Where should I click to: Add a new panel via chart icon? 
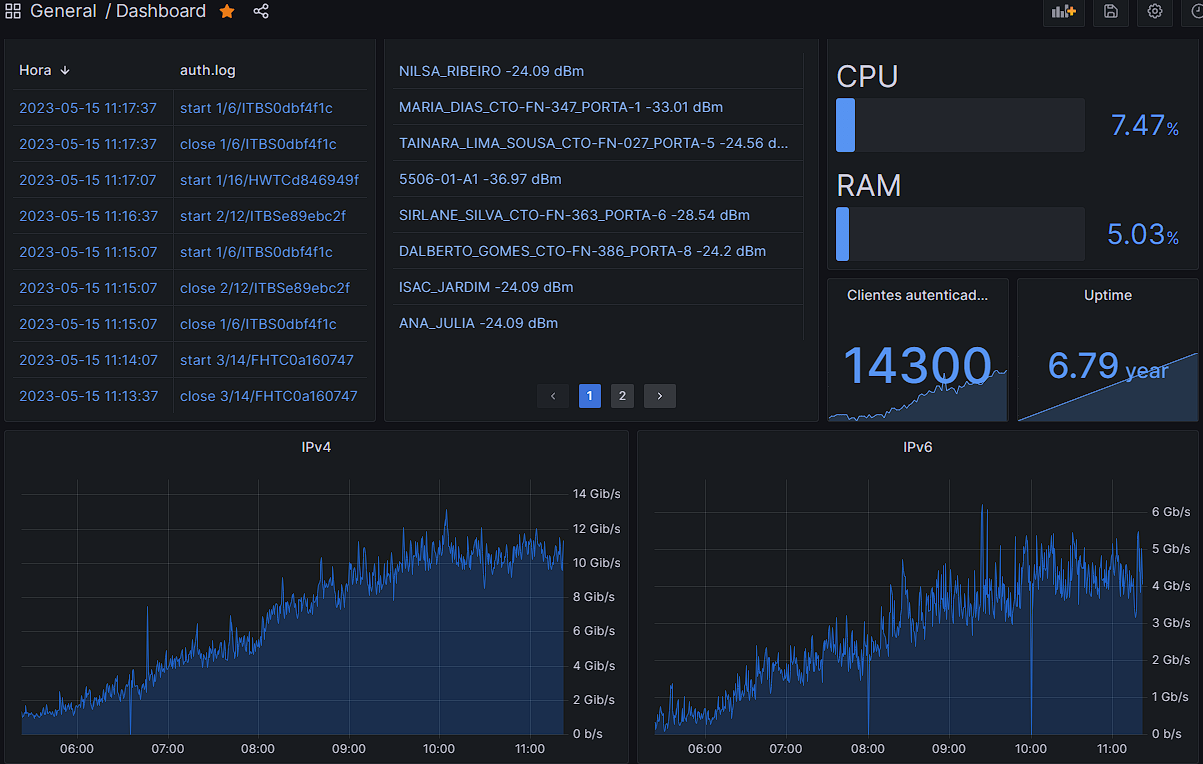pyautogui.click(x=1063, y=11)
